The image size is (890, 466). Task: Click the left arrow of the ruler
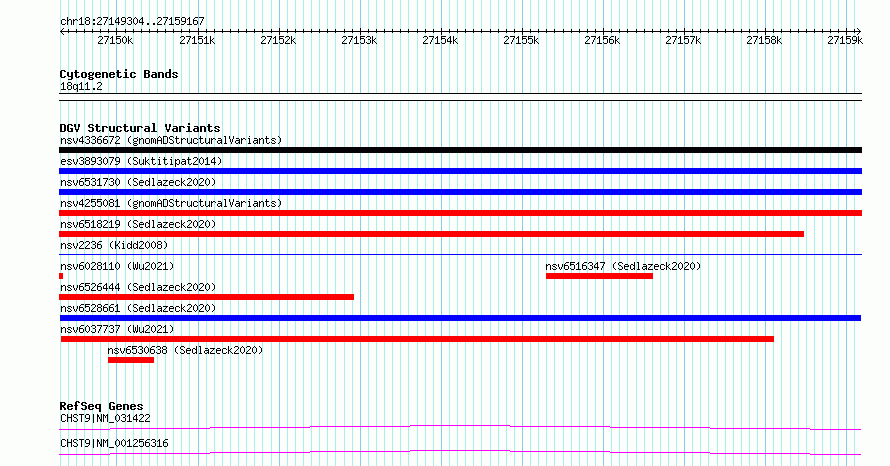pos(62,32)
